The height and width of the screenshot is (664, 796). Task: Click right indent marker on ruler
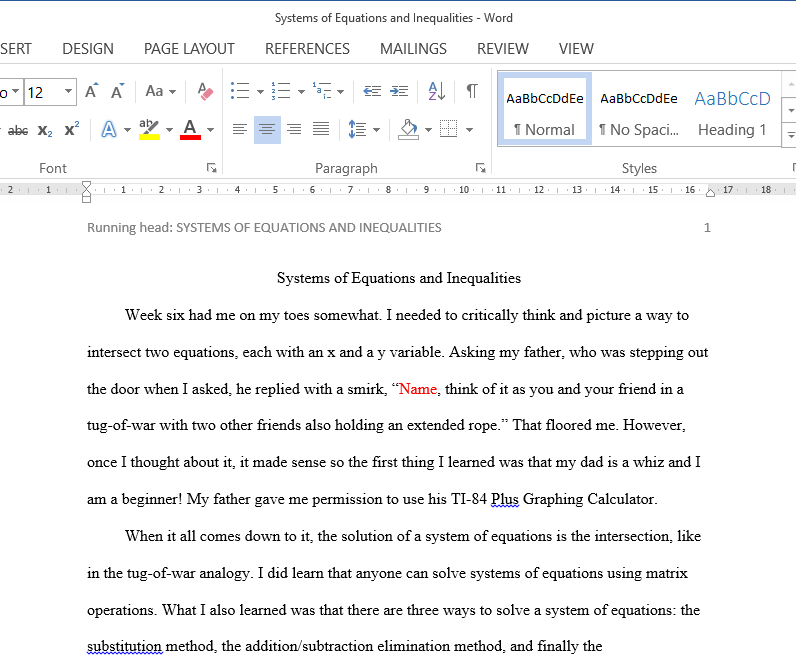pyautogui.click(x=710, y=193)
